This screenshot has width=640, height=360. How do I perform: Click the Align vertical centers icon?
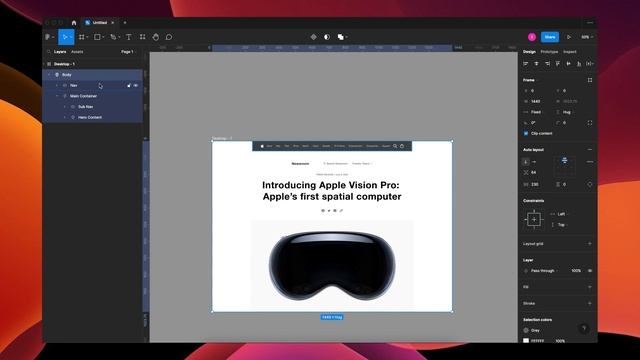click(x=568, y=64)
